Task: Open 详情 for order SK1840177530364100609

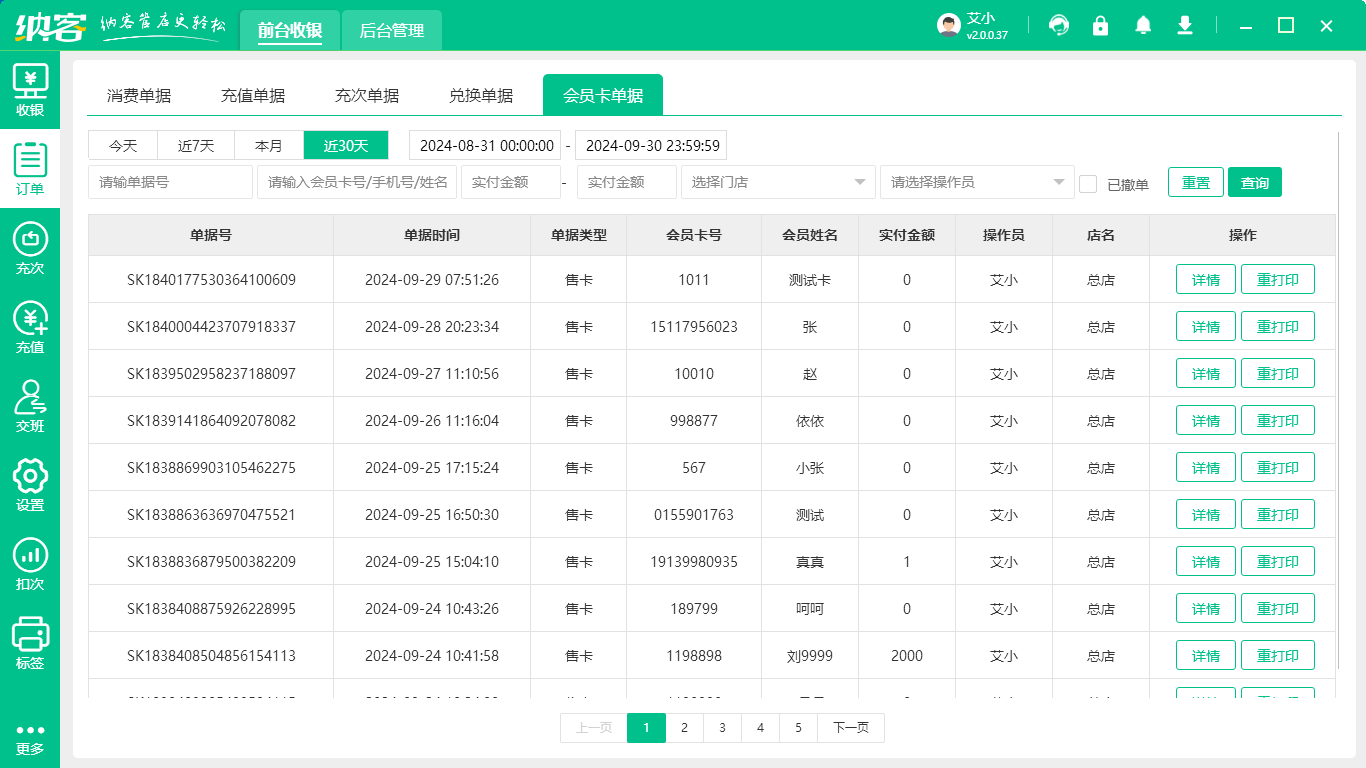Action: (x=1205, y=279)
